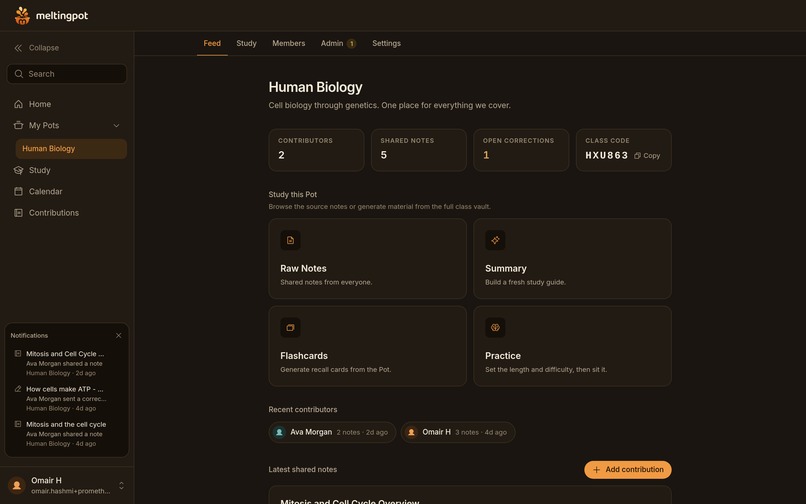Screen dimensions: 806x504
Task: Open the Contributors stat card
Action: (x=316, y=150)
